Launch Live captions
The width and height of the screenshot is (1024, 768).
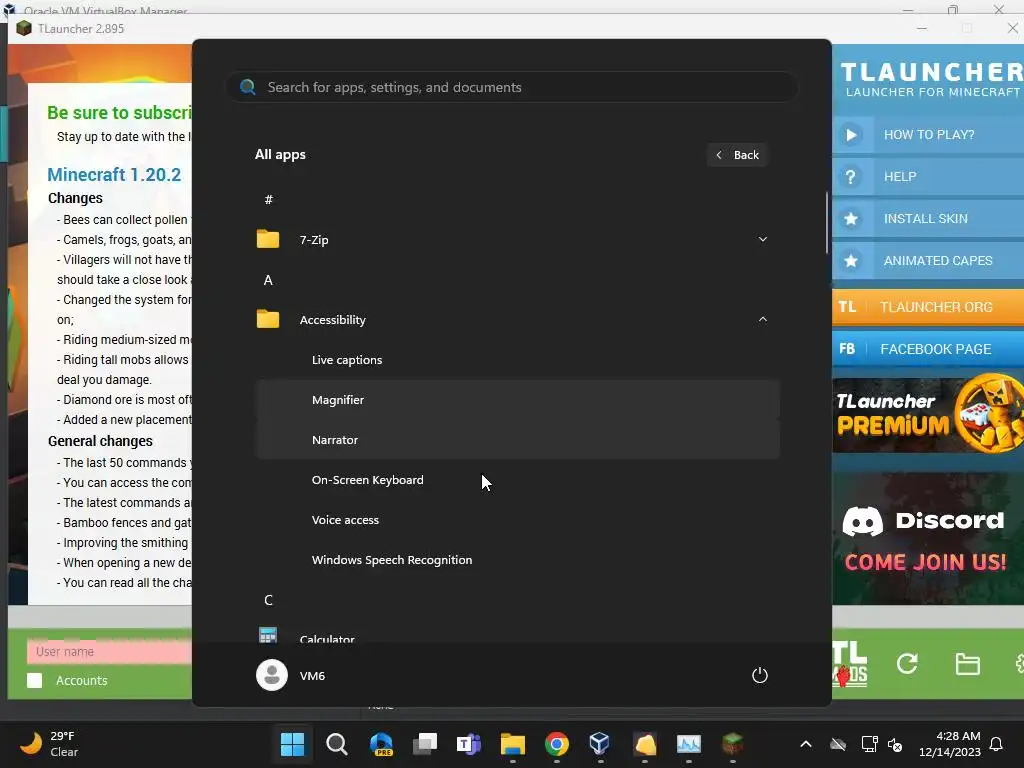pyautogui.click(x=517, y=360)
